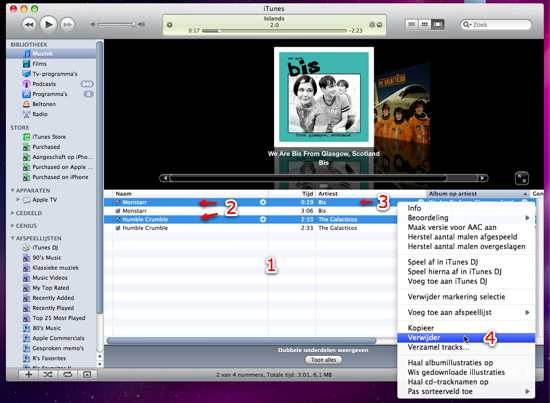Select Verwijder markering selectie

click(466, 297)
